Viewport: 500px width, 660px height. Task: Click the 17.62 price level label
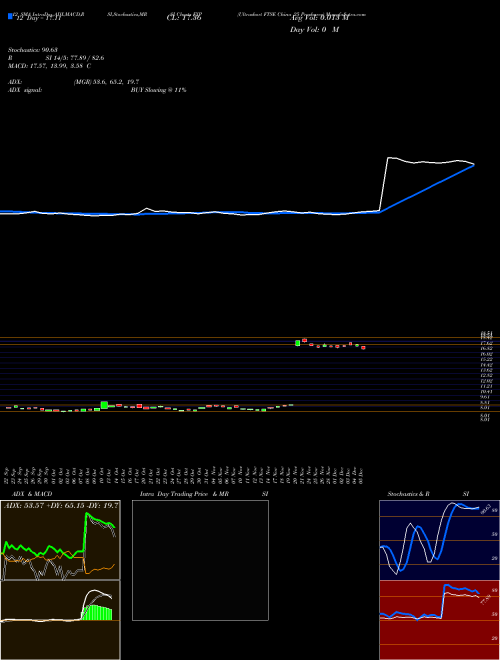[x=487, y=343]
